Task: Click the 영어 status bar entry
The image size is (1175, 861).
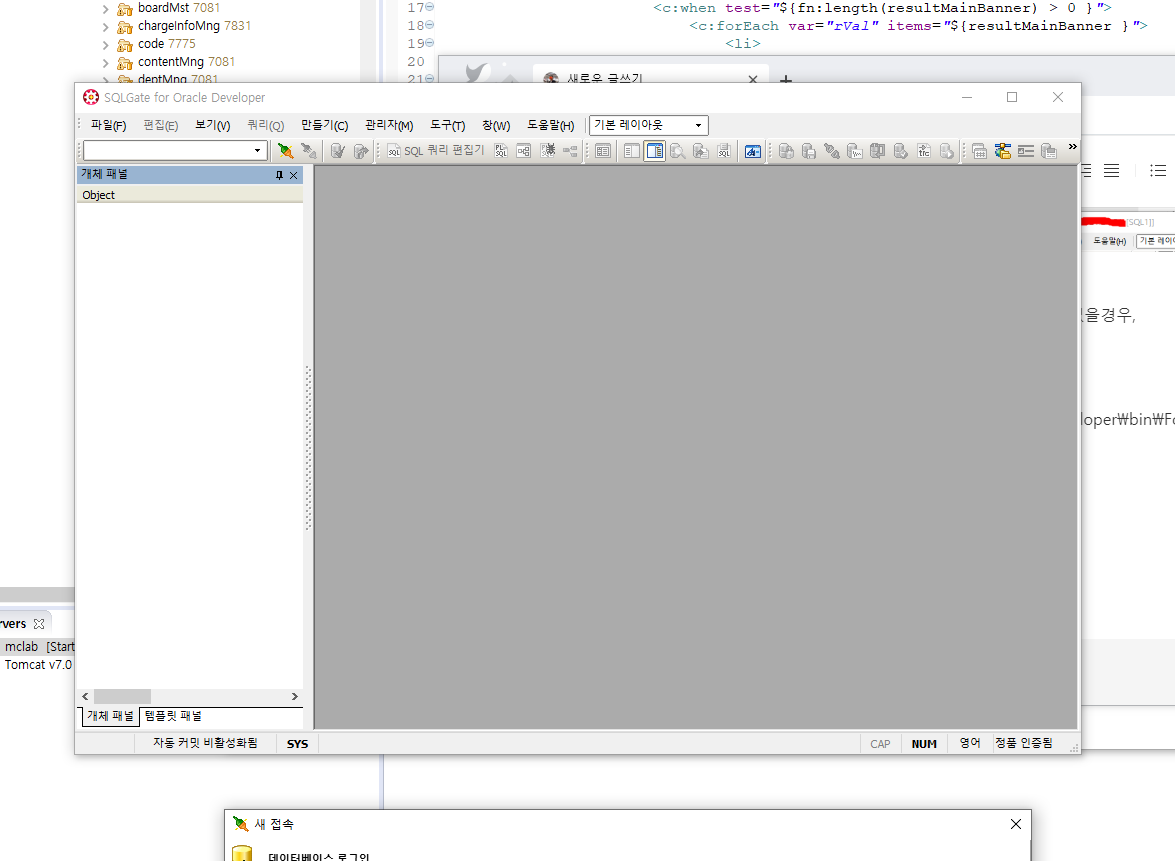Action: [x=970, y=743]
